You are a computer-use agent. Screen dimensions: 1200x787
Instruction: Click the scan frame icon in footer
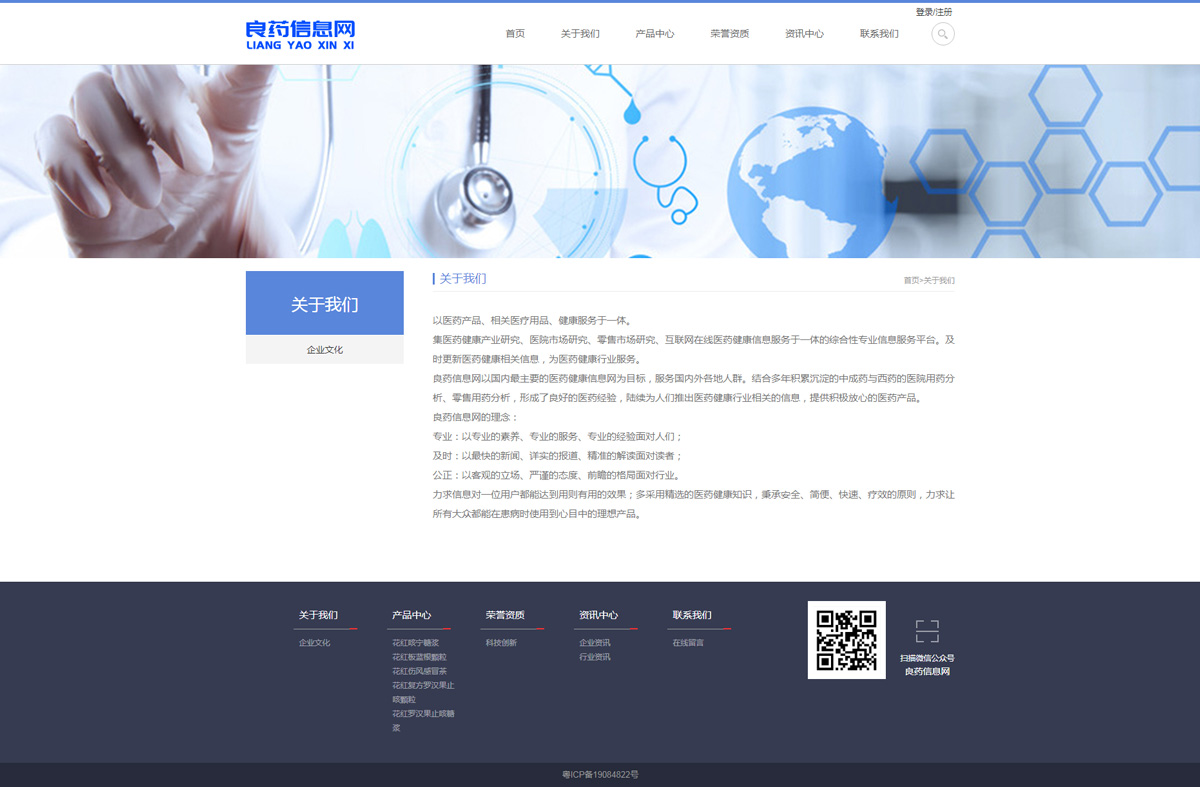[x=927, y=631]
